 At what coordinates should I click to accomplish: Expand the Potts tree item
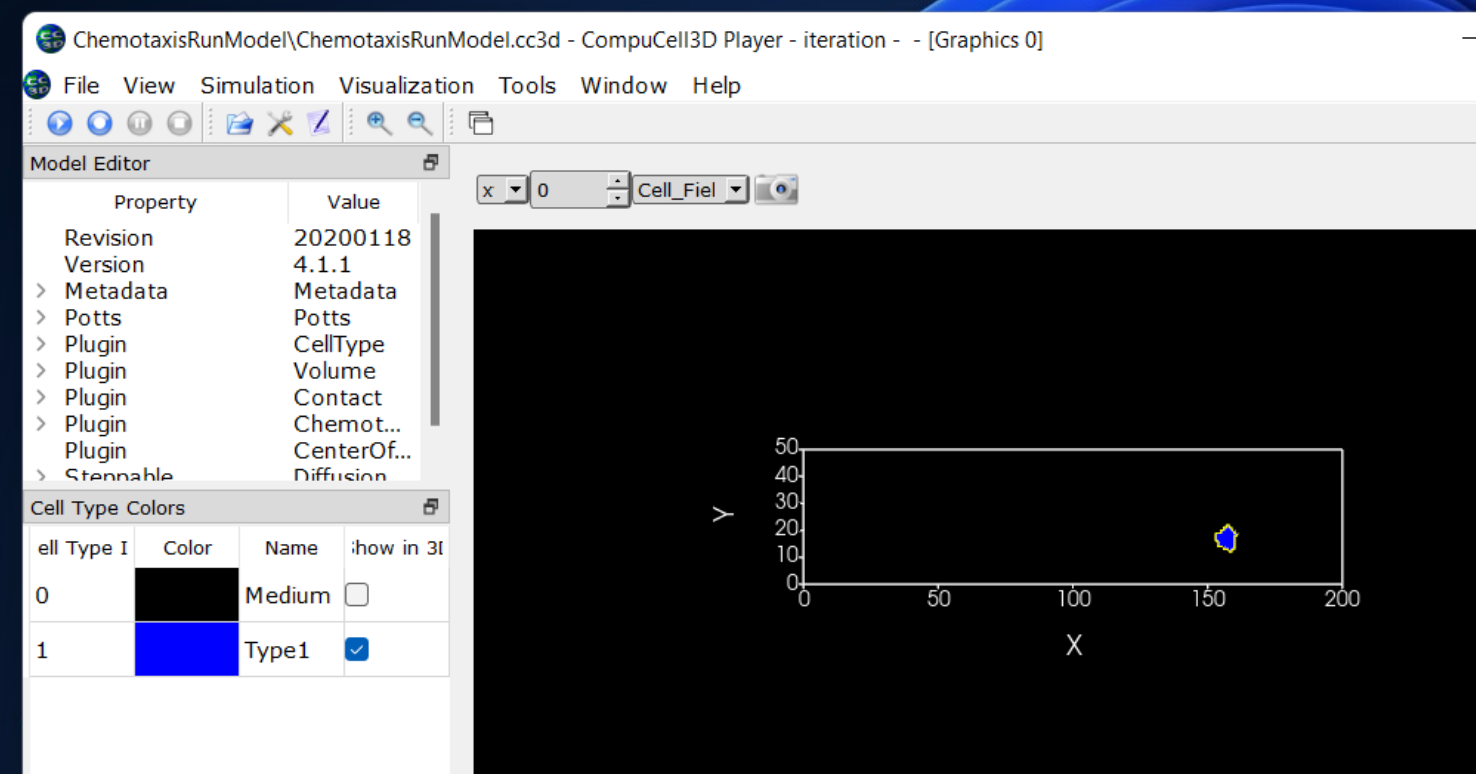pos(41,317)
